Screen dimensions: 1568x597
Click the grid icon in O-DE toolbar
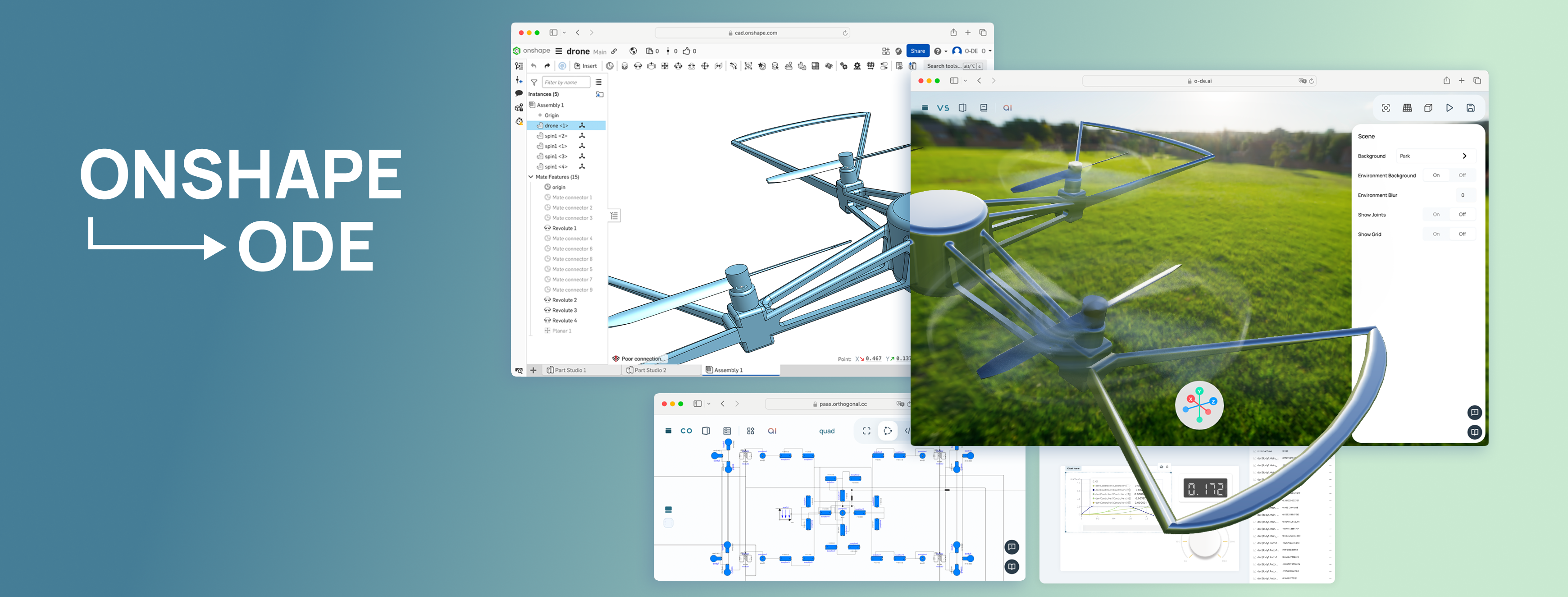(1407, 108)
